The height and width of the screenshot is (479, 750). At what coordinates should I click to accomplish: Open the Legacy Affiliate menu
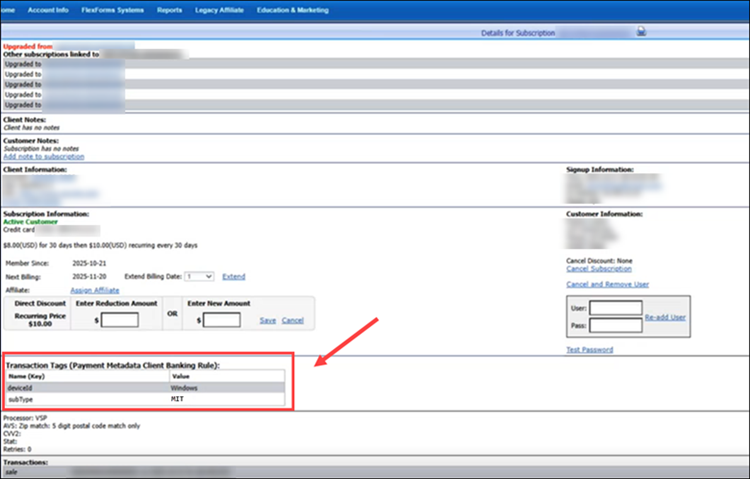coord(219,10)
